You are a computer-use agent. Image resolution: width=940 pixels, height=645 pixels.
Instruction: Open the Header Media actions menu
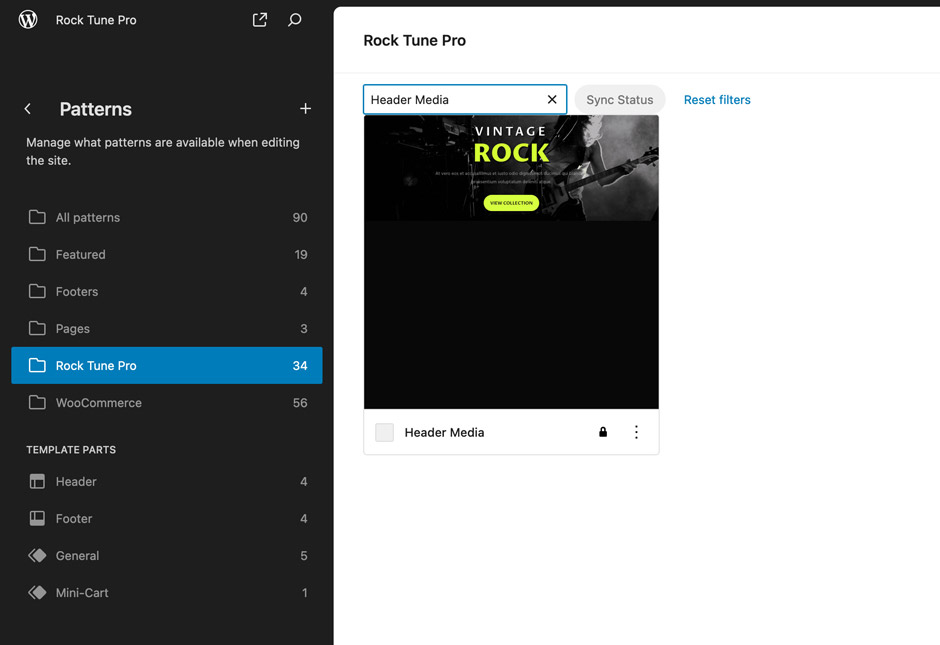[x=636, y=433]
